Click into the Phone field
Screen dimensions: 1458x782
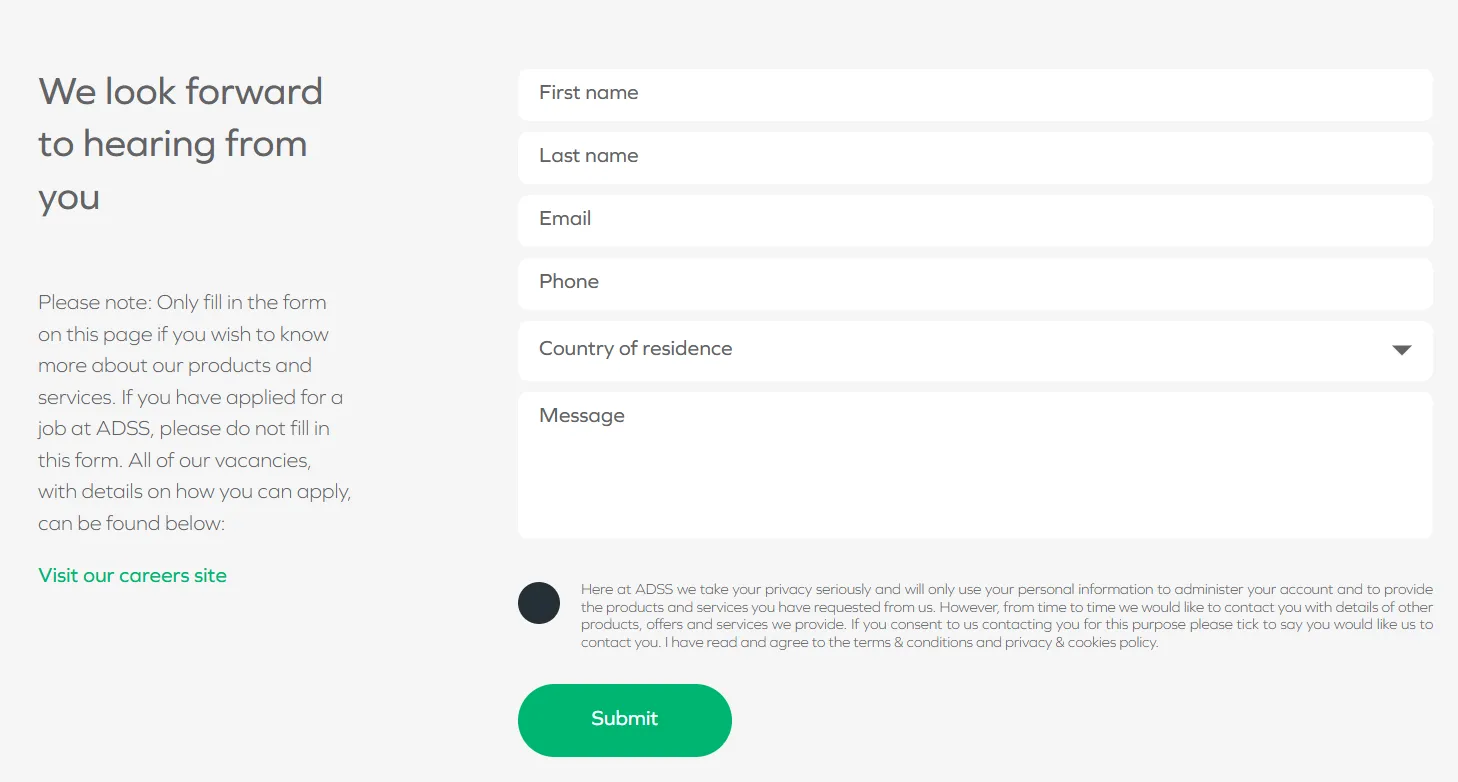tap(975, 283)
